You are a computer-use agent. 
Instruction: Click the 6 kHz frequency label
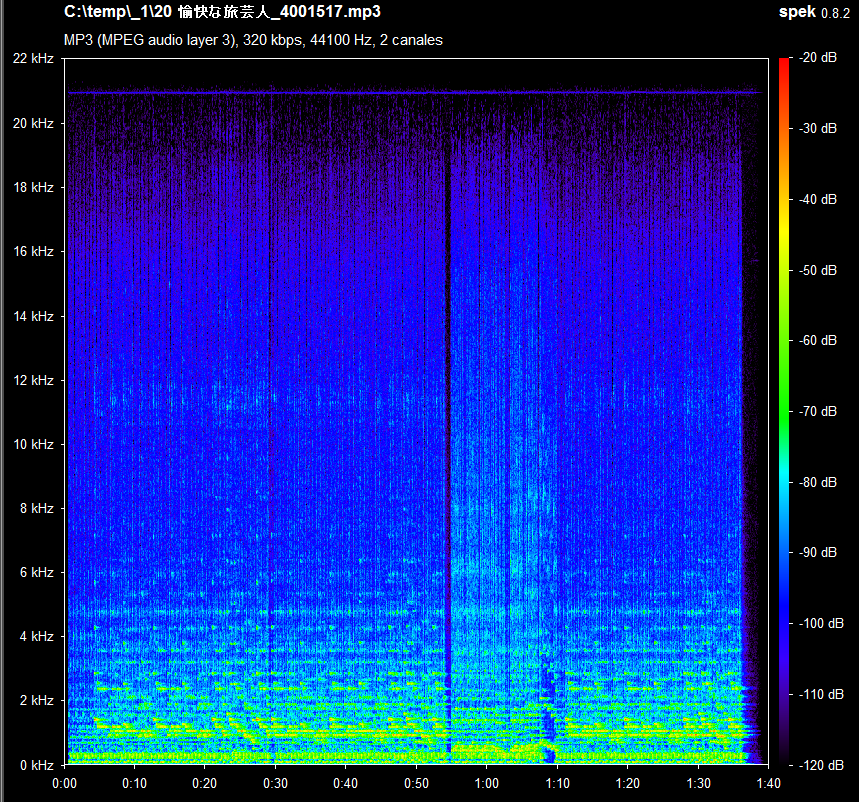[37, 572]
